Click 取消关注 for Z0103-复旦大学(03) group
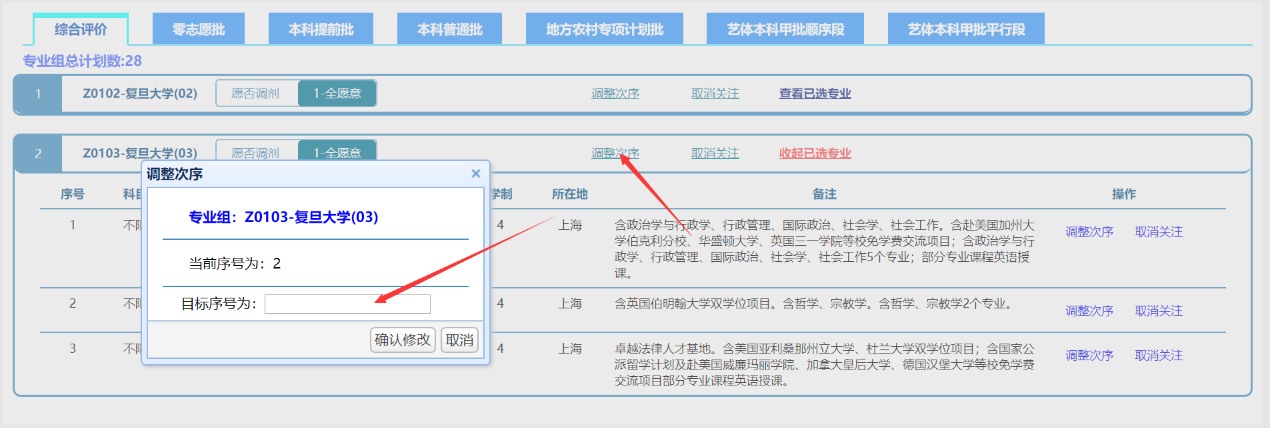 (715, 153)
